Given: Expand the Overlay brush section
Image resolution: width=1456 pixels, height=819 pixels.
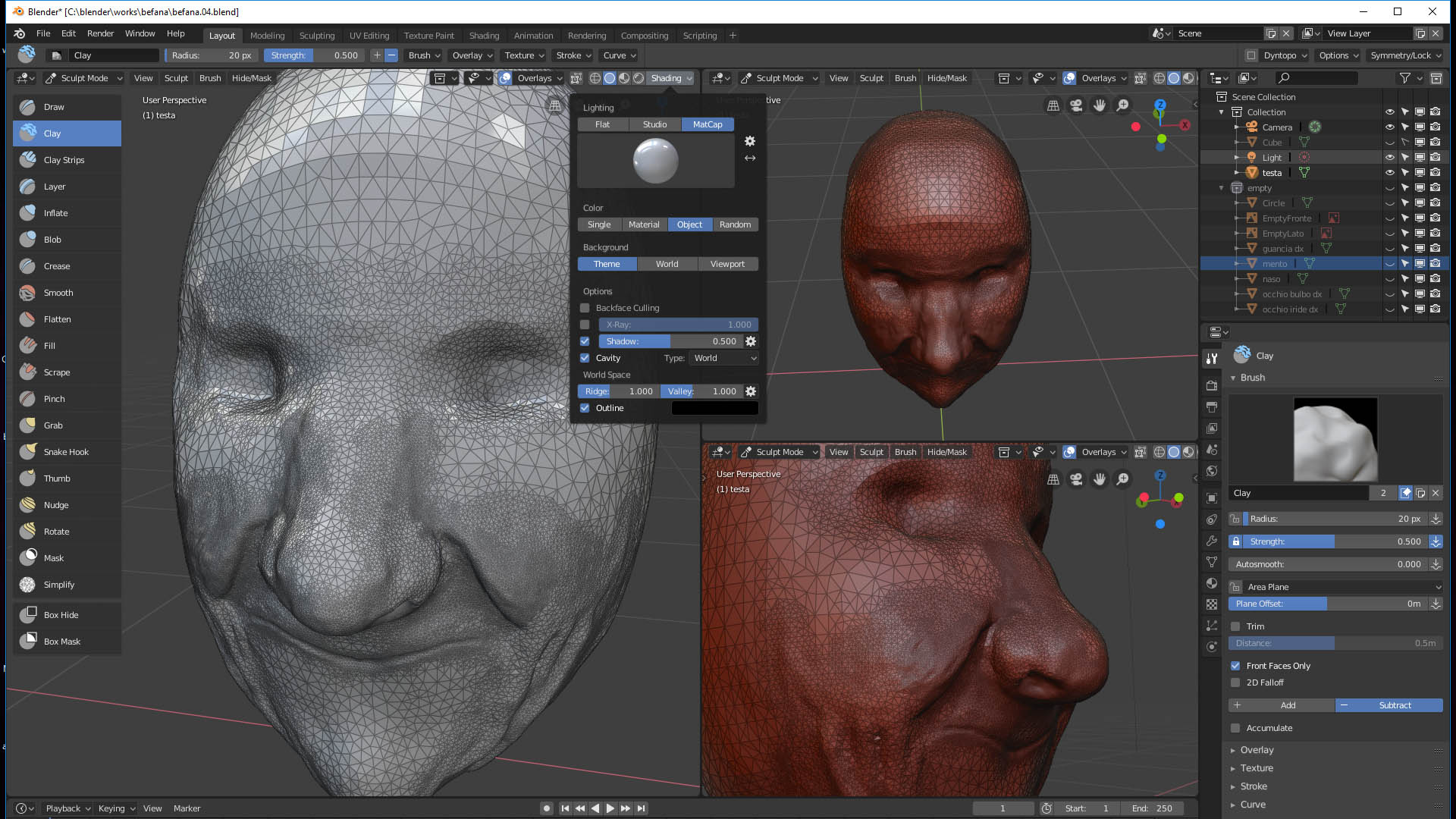Looking at the screenshot, I should (x=1257, y=750).
